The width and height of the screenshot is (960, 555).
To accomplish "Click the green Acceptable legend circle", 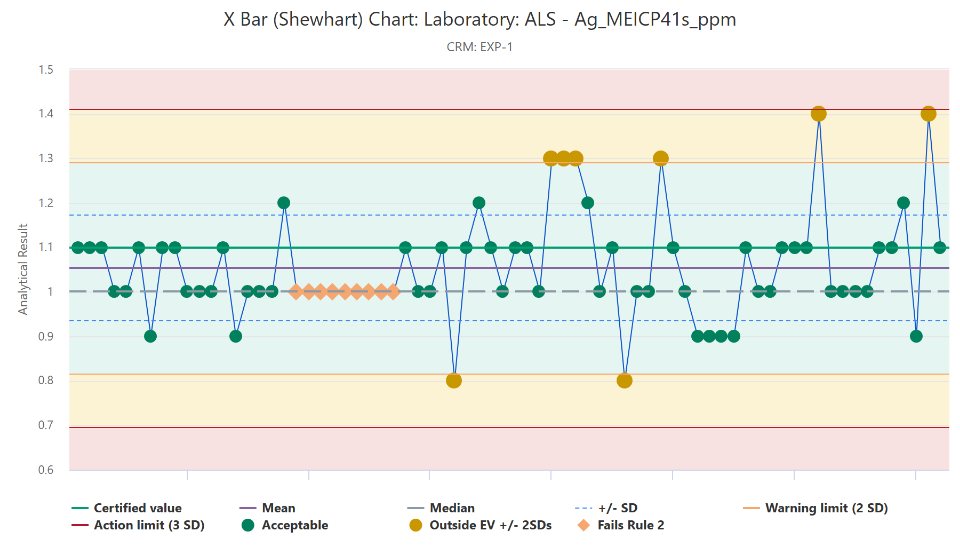I will click(x=247, y=525).
